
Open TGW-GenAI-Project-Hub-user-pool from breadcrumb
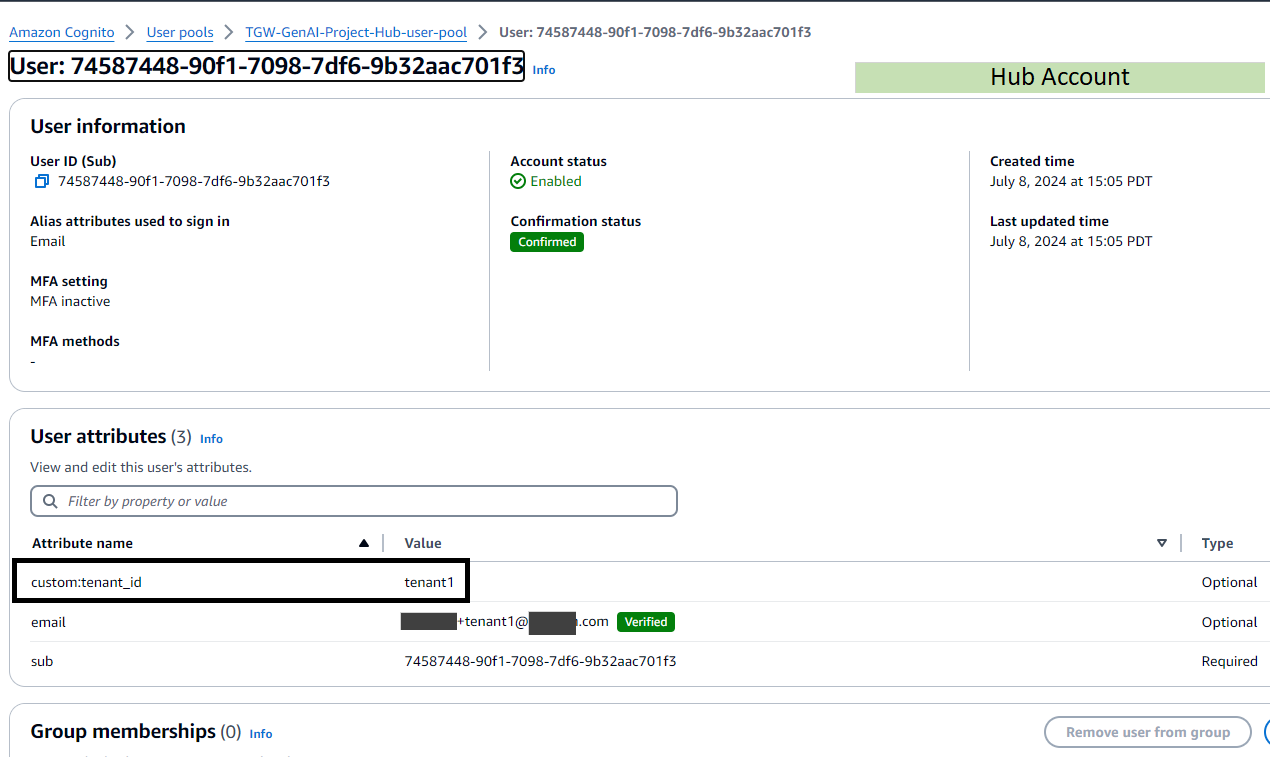click(x=356, y=32)
